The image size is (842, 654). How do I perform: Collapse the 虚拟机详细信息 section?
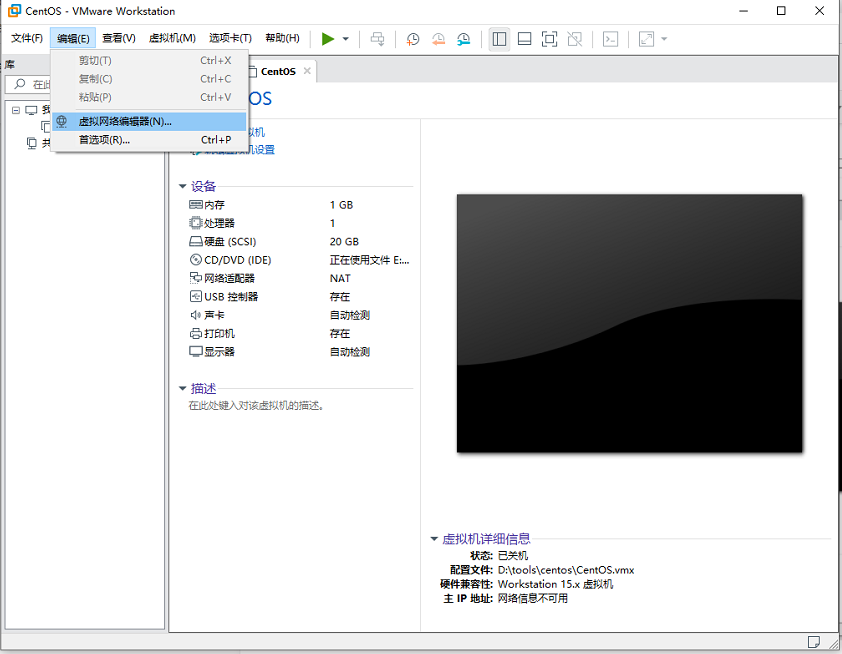[x=434, y=539]
